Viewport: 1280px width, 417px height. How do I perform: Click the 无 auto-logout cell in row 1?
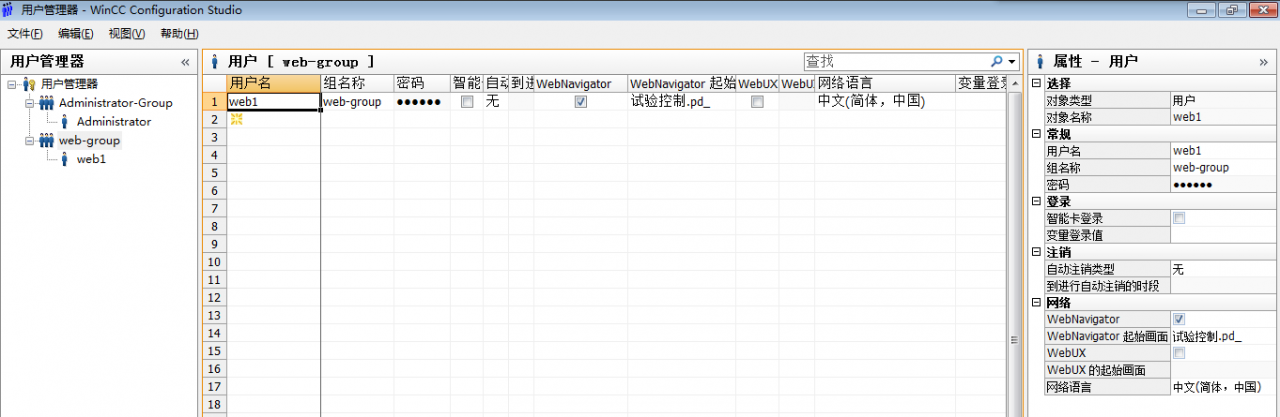tap(496, 102)
